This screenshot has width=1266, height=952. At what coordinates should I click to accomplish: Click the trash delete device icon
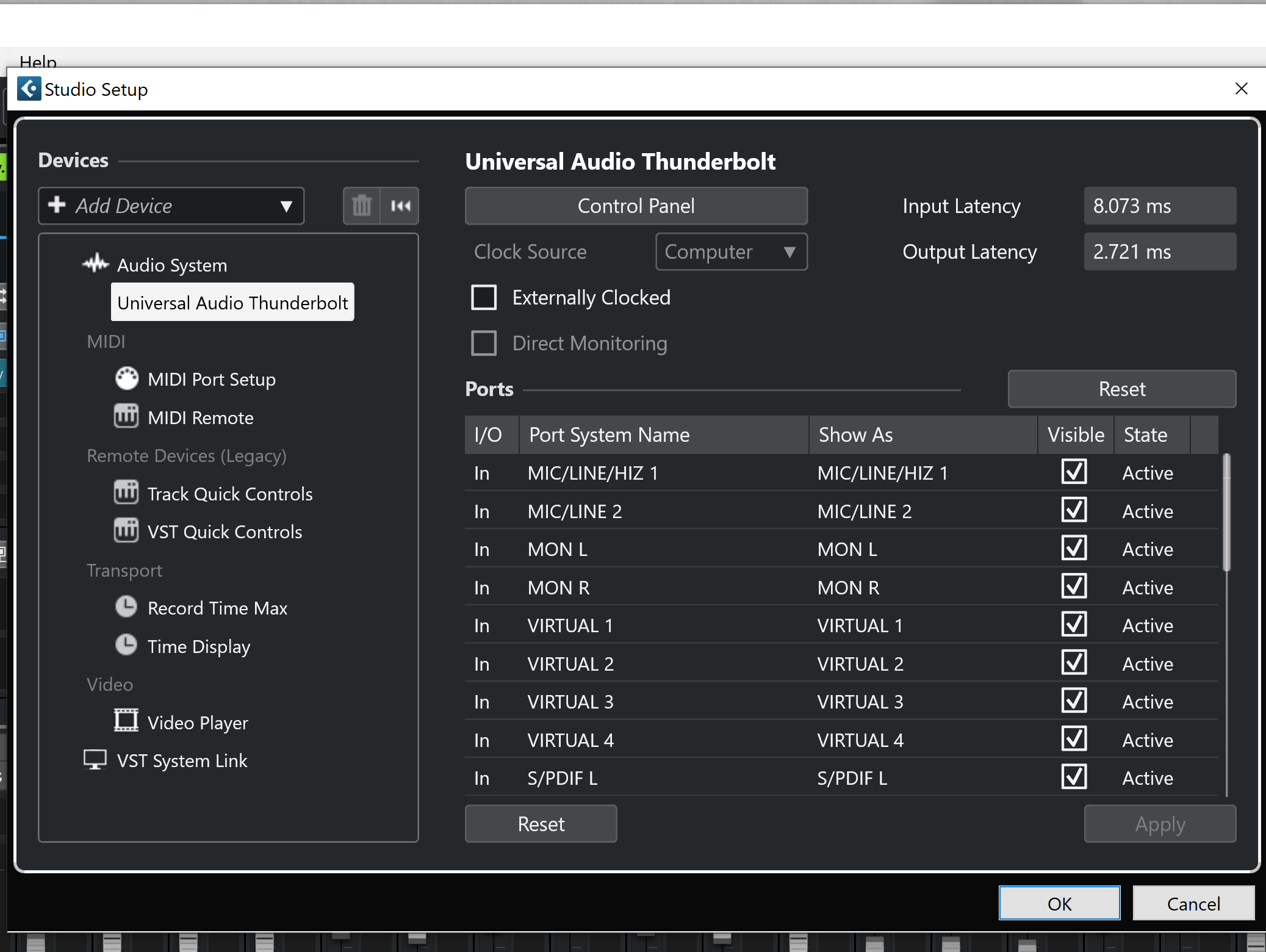coord(361,206)
